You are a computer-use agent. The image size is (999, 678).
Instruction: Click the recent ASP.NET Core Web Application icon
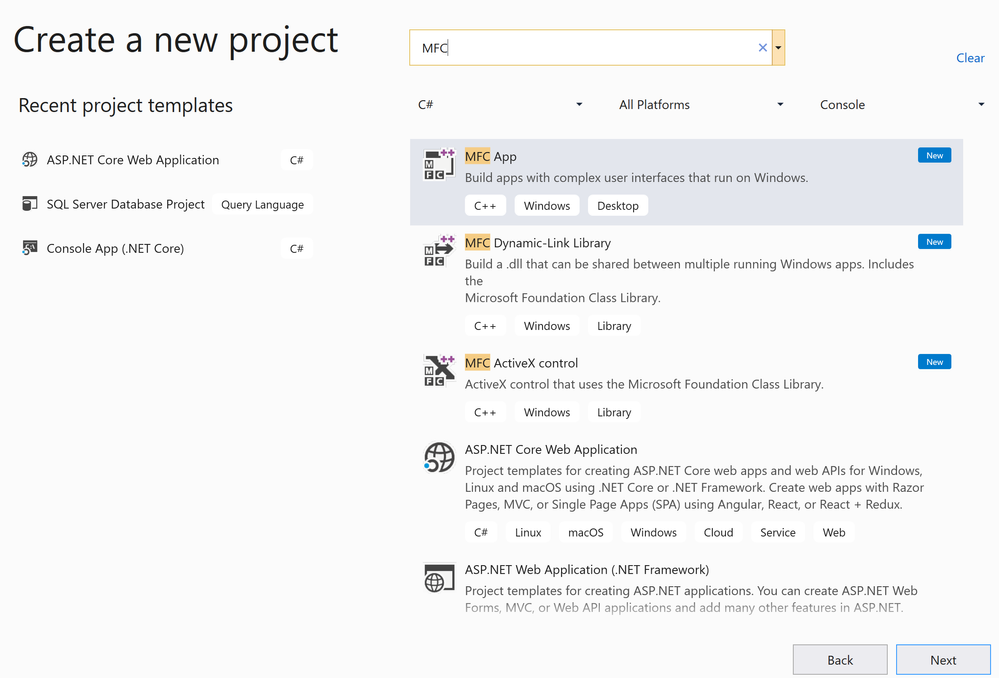(29, 160)
